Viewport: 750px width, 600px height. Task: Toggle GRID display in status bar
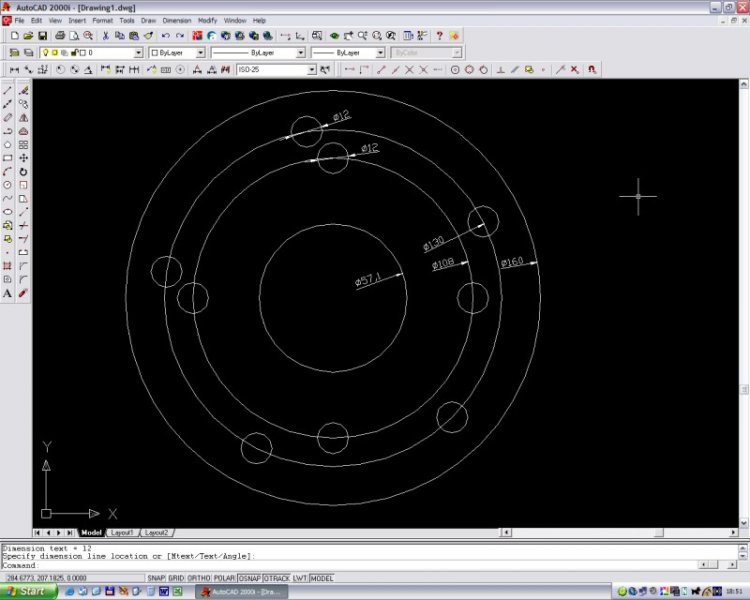pos(176,578)
